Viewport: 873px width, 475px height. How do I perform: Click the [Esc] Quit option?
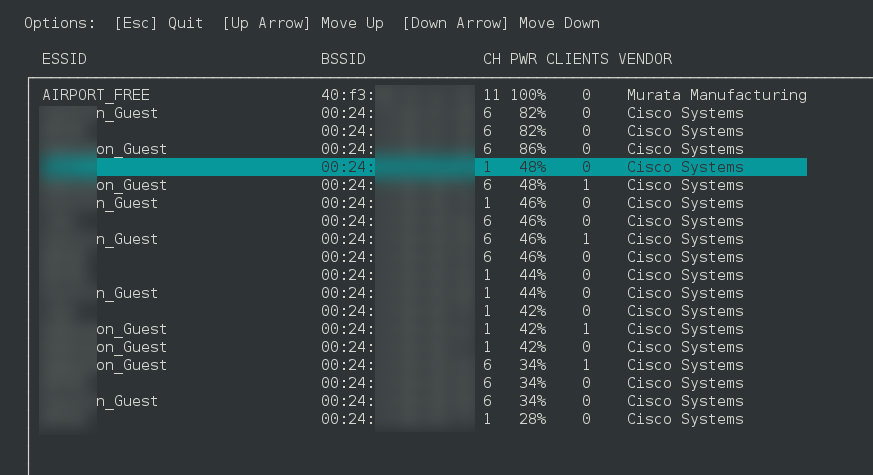click(x=159, y=23)
